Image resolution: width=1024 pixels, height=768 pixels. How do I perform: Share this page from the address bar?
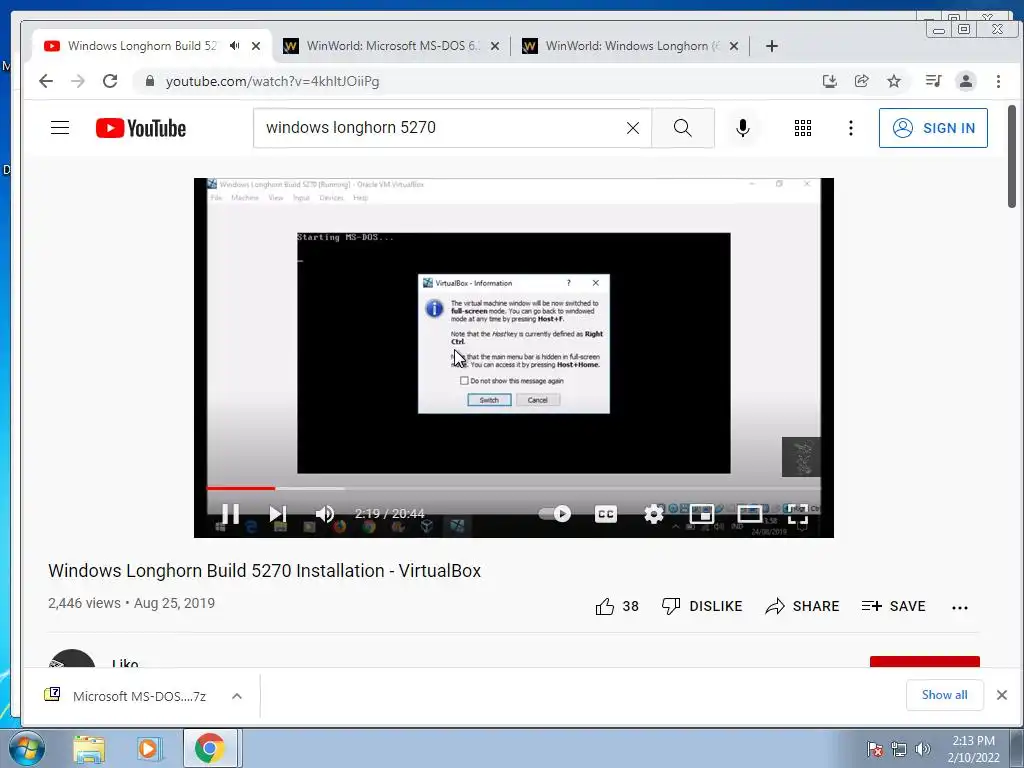tap(861, 81)
